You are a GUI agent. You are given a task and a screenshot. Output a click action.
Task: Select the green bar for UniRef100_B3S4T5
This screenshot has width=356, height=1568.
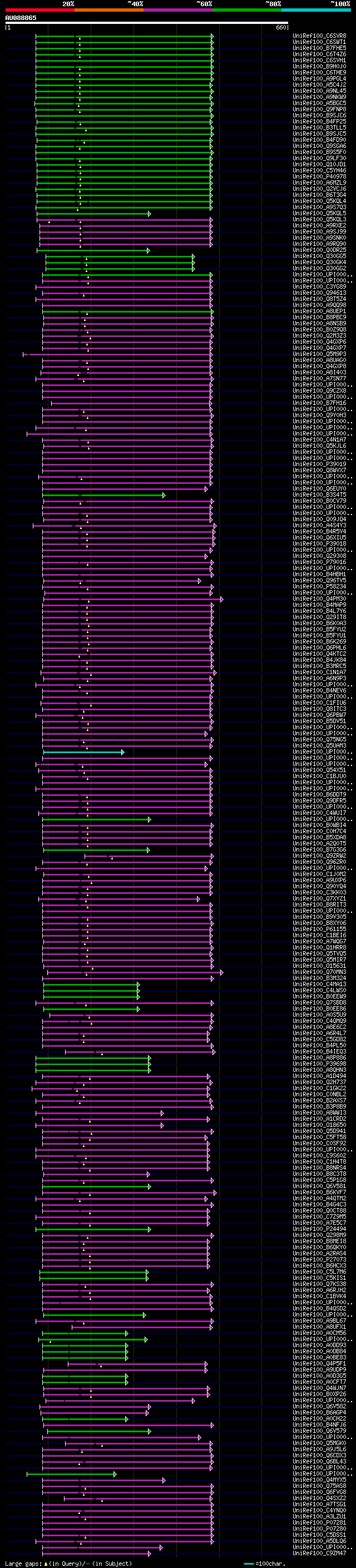103,495
